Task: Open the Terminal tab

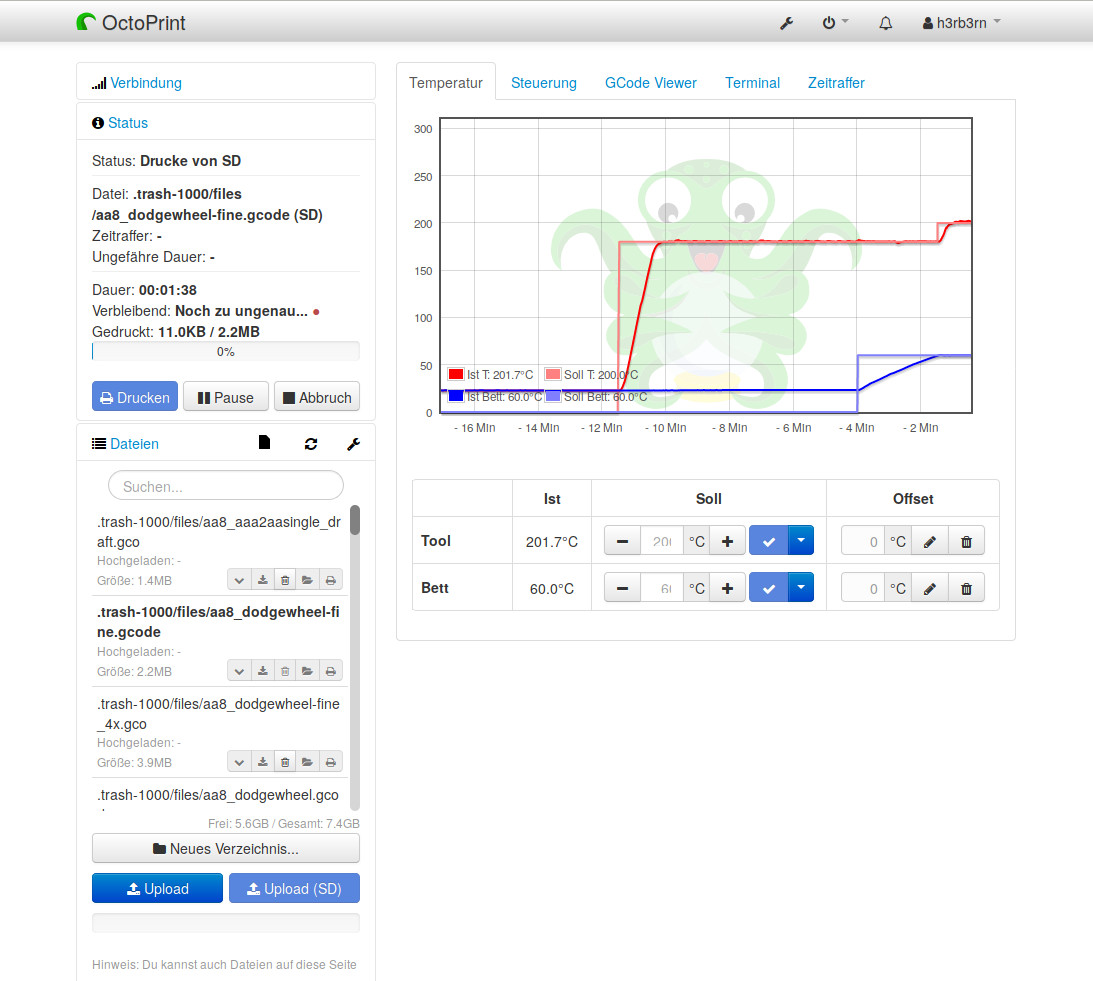Action: [752, 83]
